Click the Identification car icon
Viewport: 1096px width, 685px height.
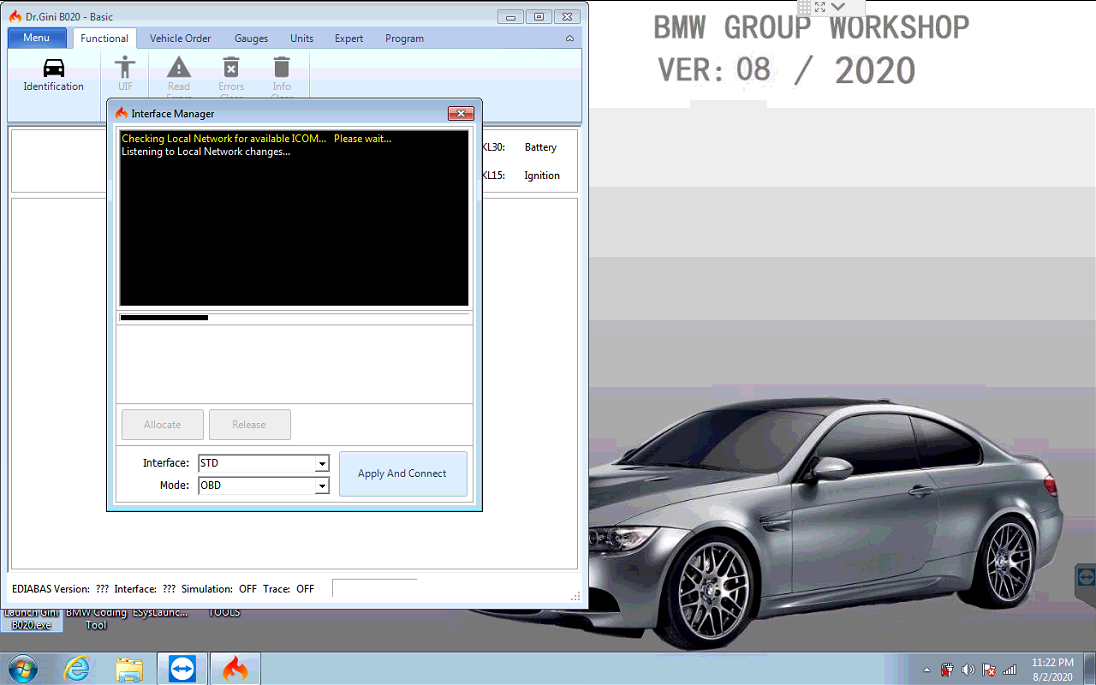pyautogui.click(x=54, y=68)
